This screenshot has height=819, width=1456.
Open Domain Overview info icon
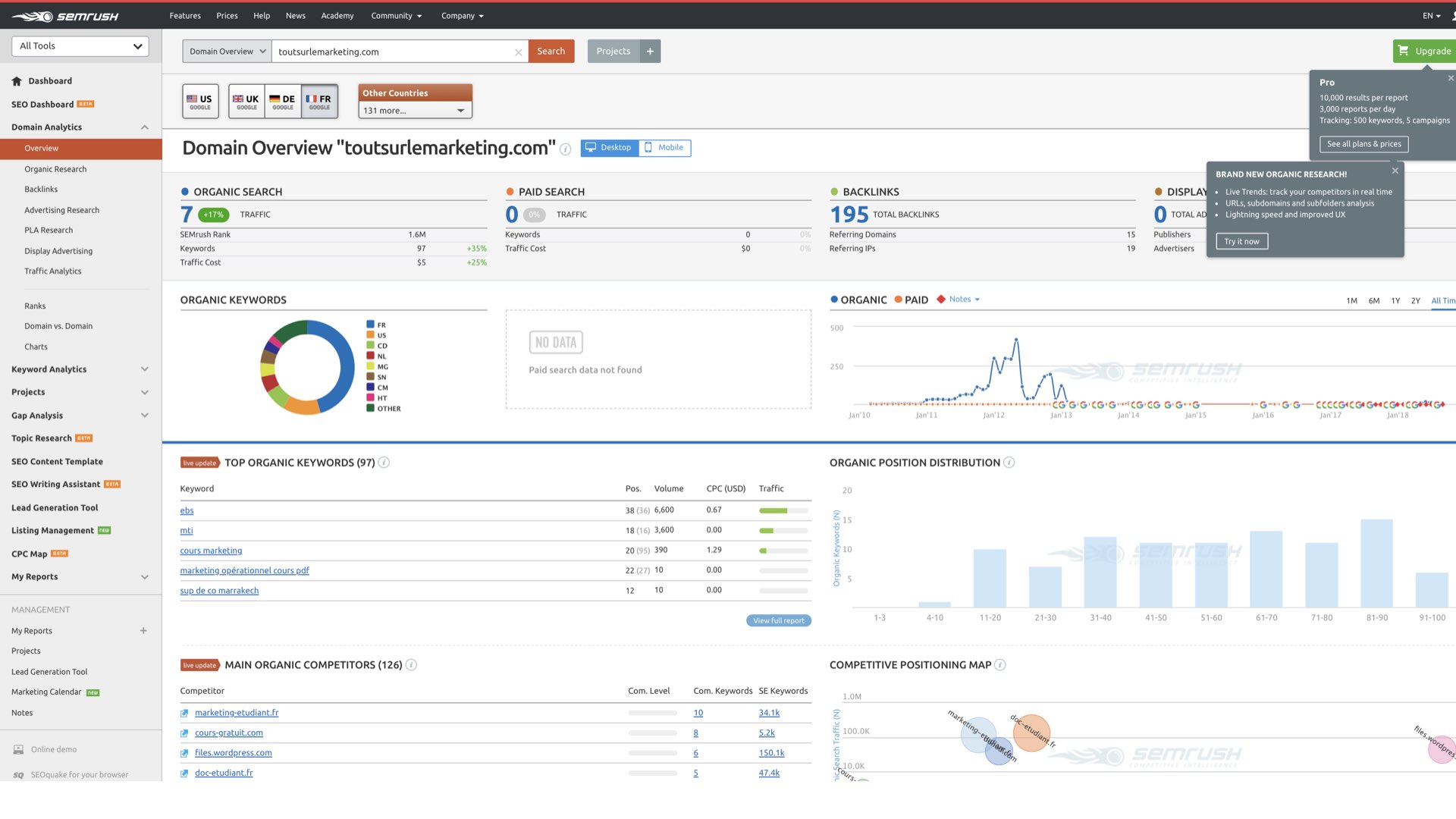565,149
